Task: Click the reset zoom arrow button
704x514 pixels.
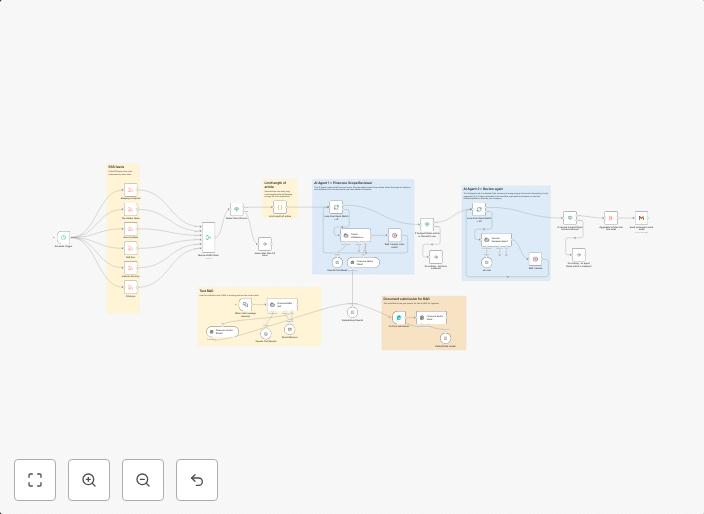Action: [197, 480]
